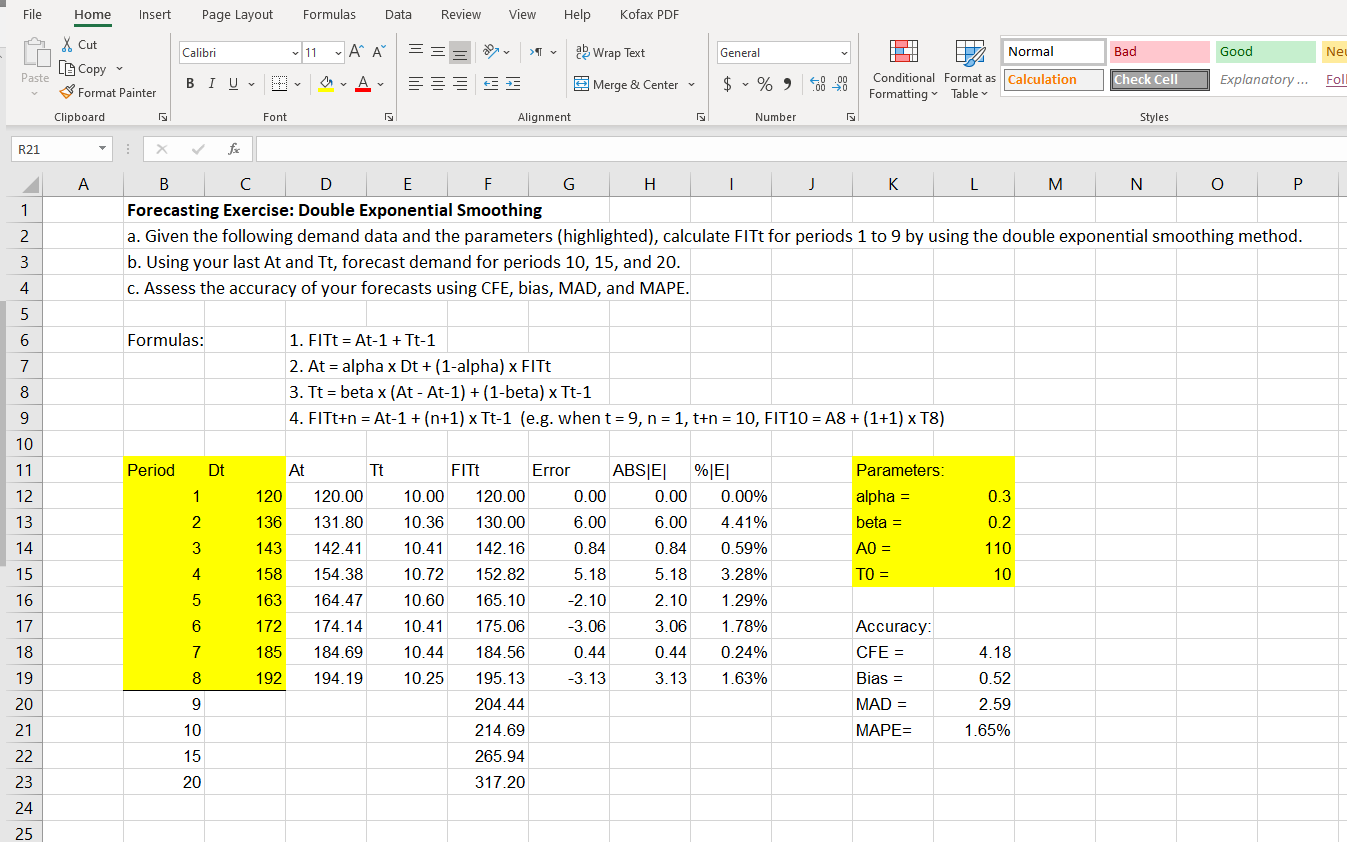Image resolution: width=1347 pixels, height=842 pixels.
Task: Select the Format Painter tool
Action: tap(107, 92)
